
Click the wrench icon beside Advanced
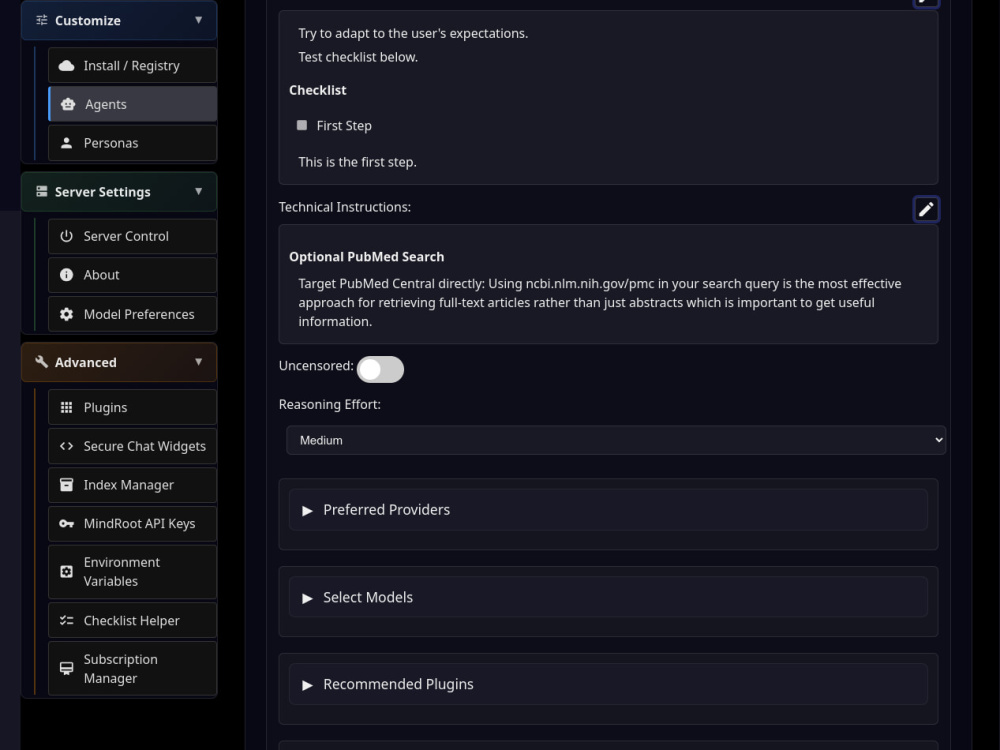[41, 362]
